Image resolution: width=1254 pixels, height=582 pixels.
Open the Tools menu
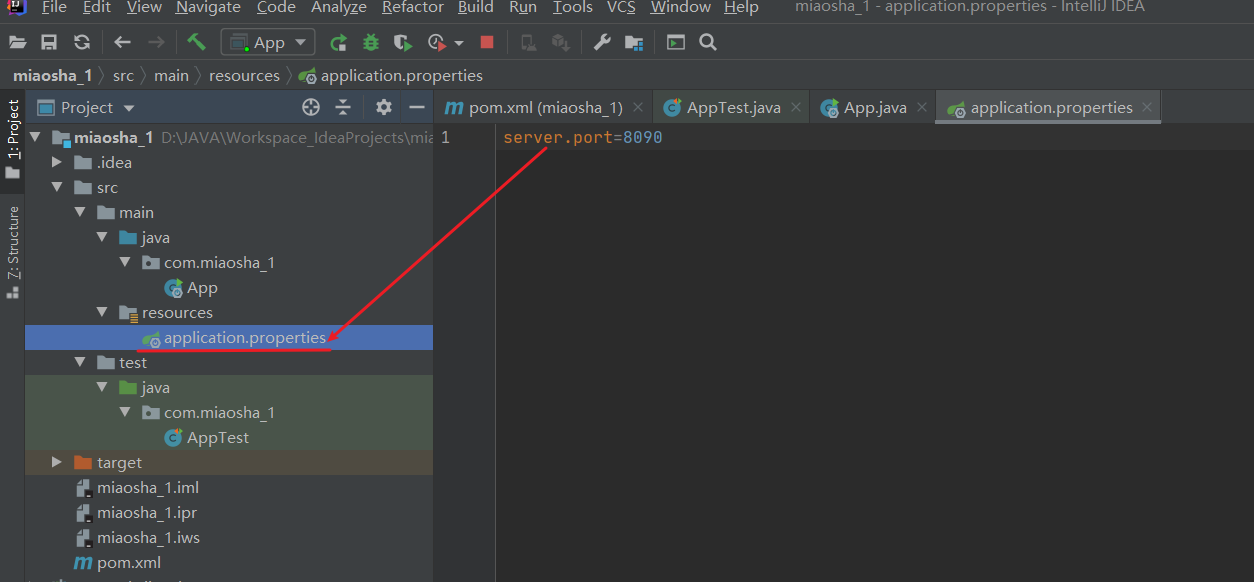573,8
